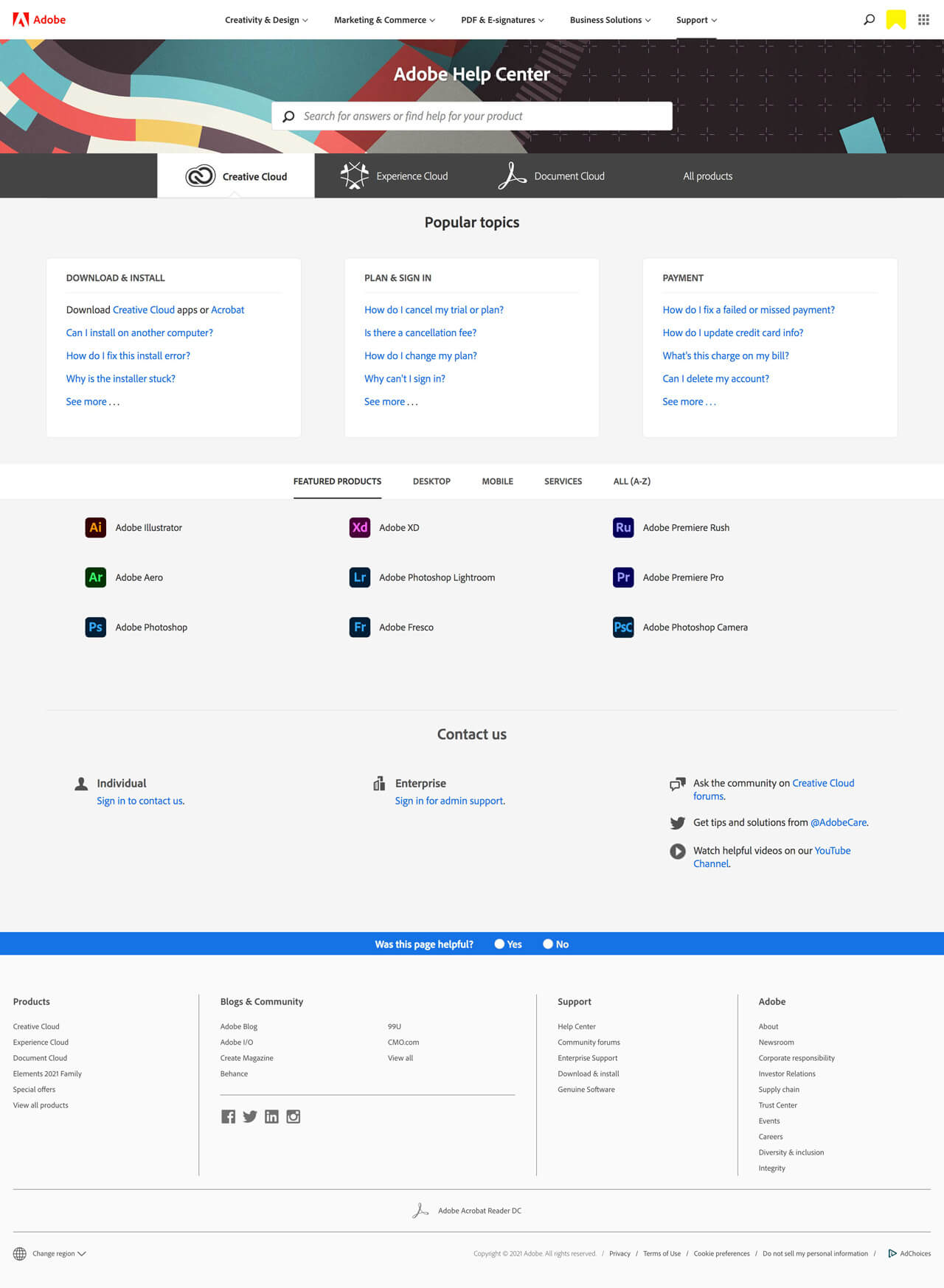Open Community forums footer link

point(589,1042)
